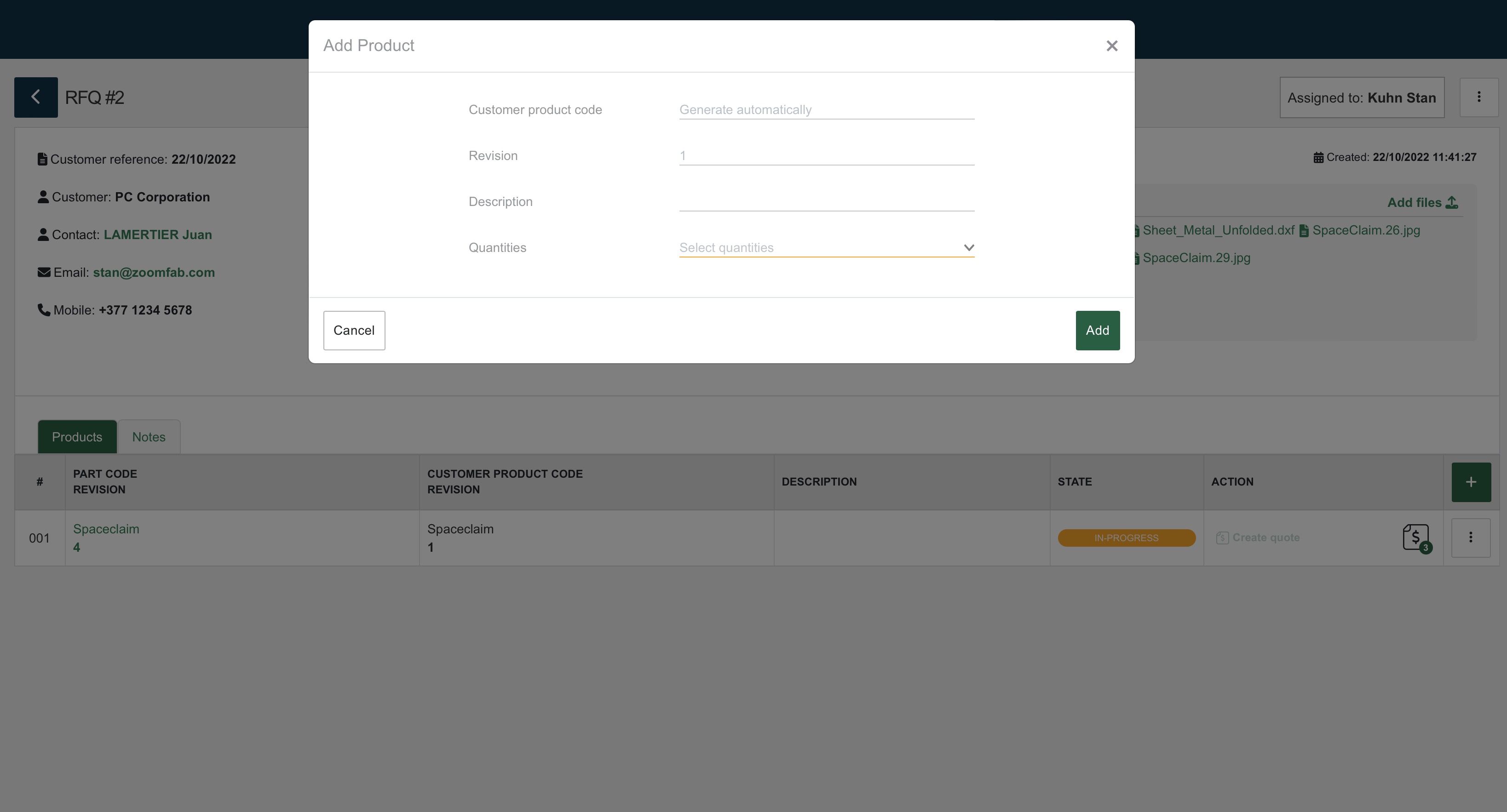Click into the Revision input field
The height and width of the screenshot is (812, 1507).
(x=826, y=155)
